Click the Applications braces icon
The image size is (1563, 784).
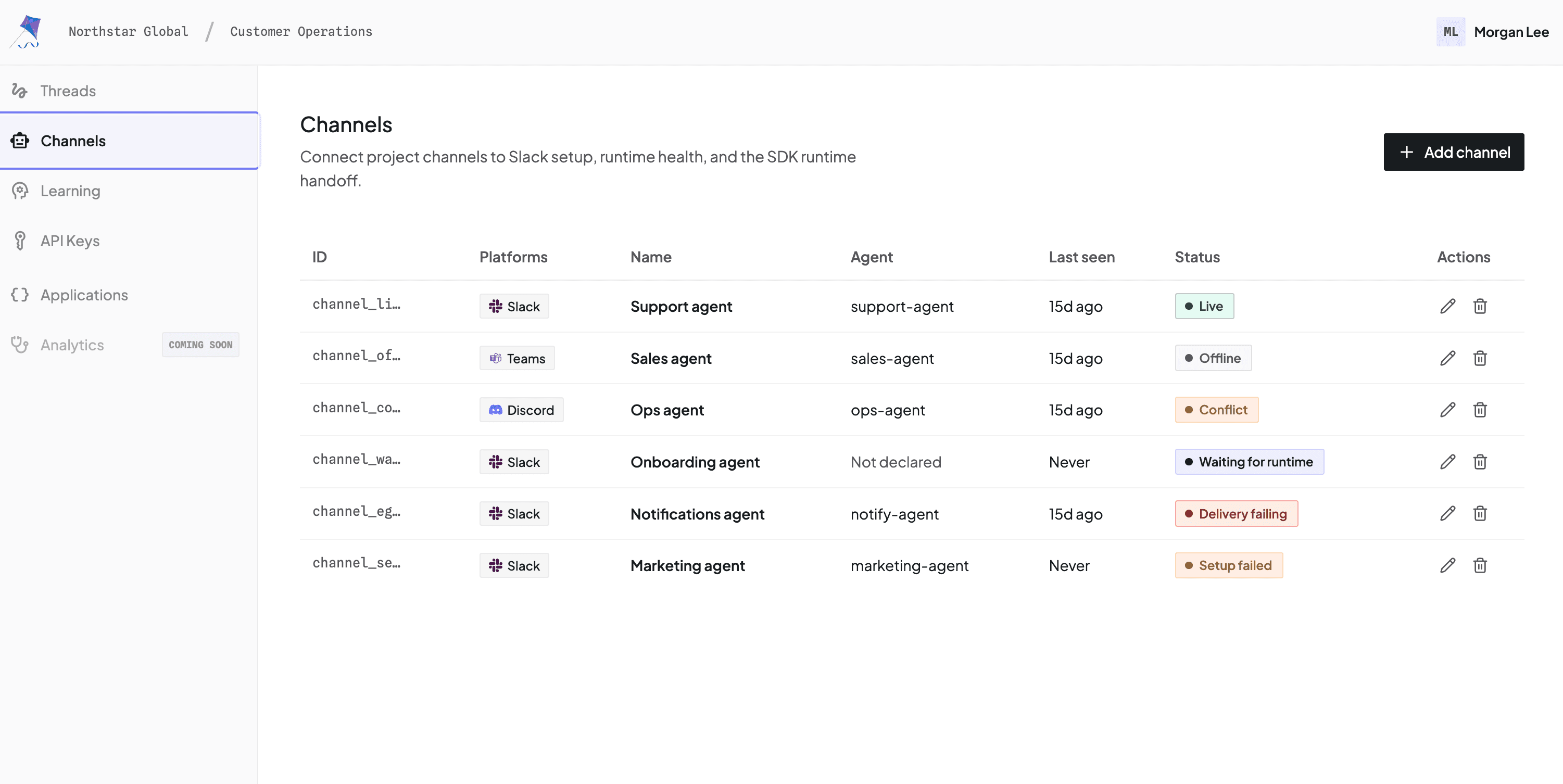(19, 295)
